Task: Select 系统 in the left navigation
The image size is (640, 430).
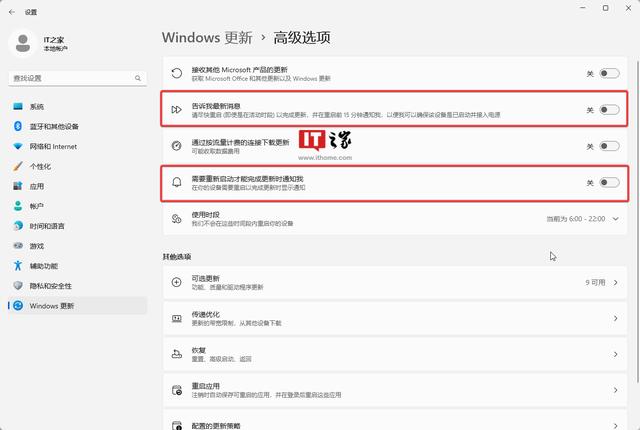Action: [37, 106]
